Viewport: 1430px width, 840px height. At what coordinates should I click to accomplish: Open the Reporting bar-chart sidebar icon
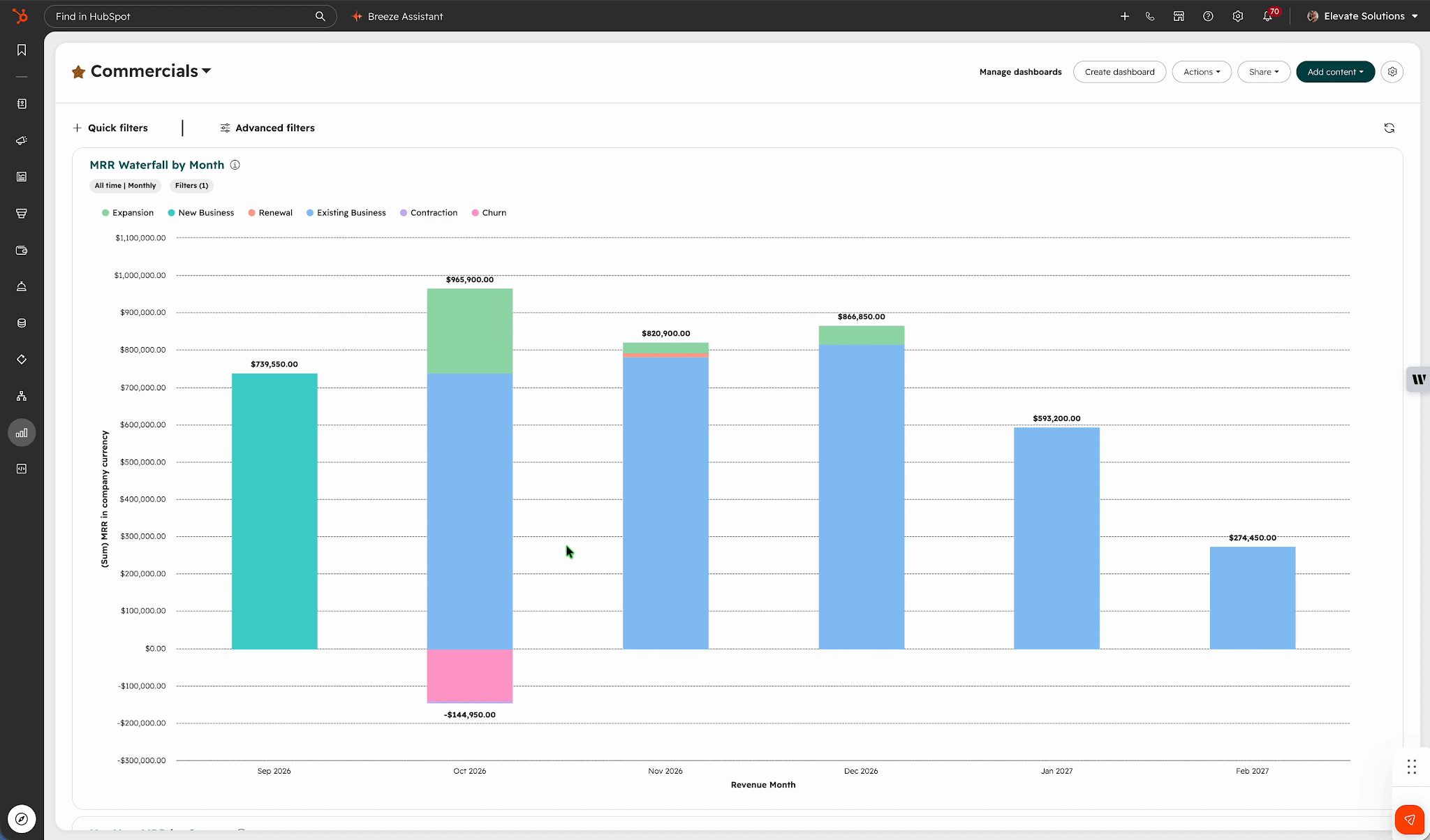tap(22, 433)
